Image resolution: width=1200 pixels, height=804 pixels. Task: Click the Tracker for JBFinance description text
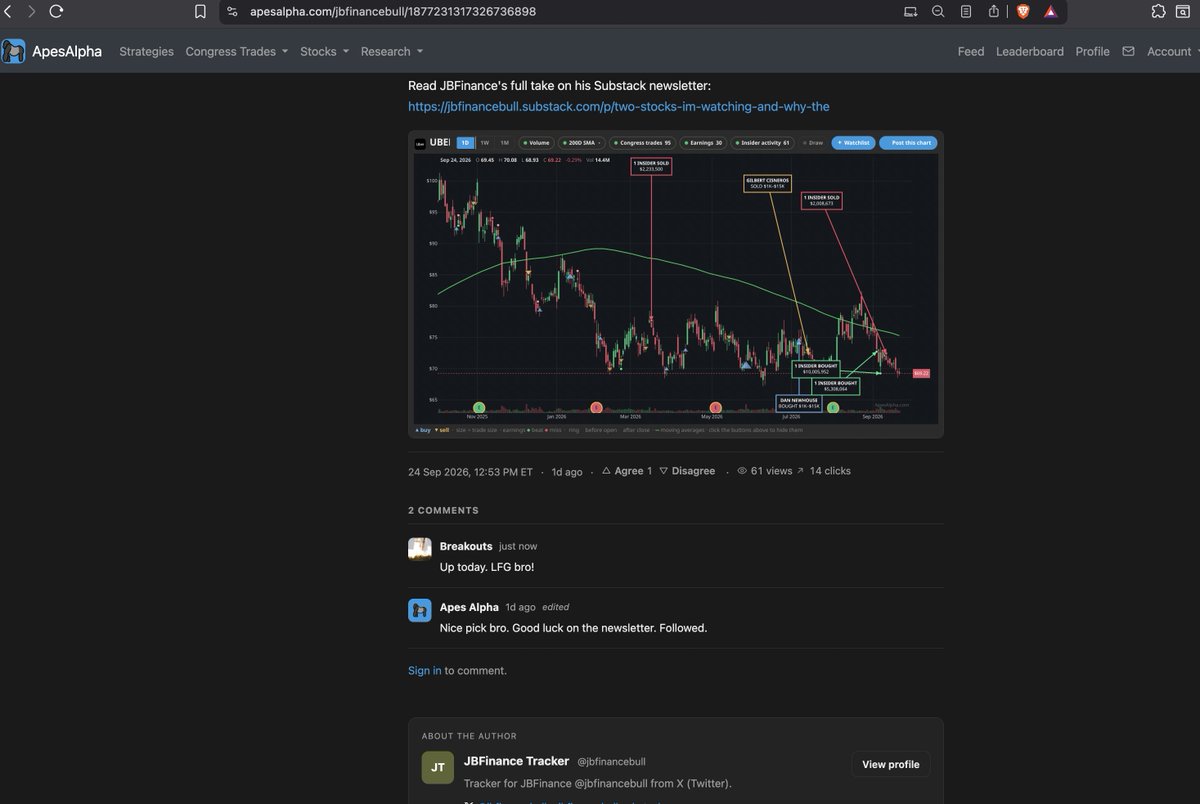point(598,783)
